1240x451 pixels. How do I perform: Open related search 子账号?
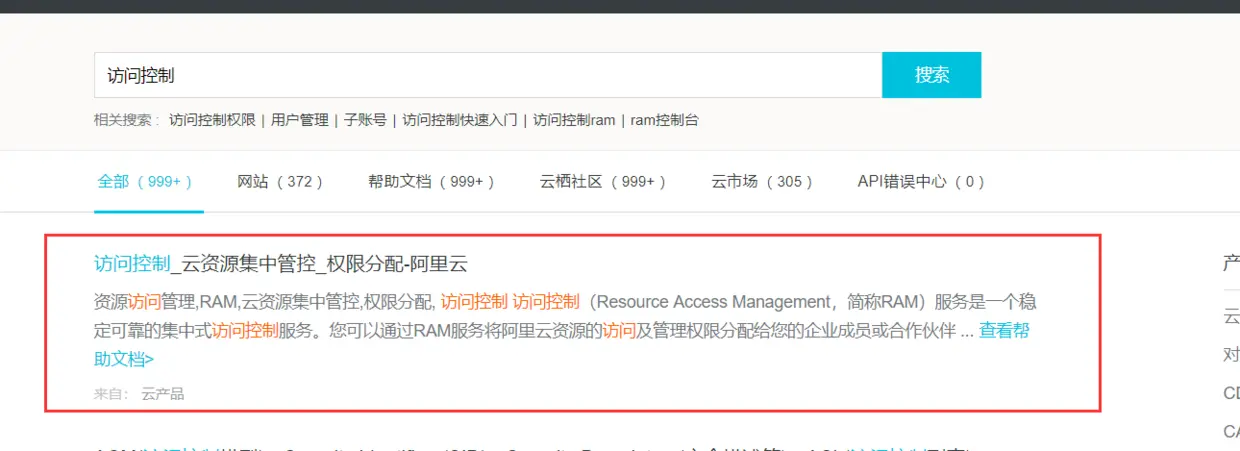pos(365,120)
